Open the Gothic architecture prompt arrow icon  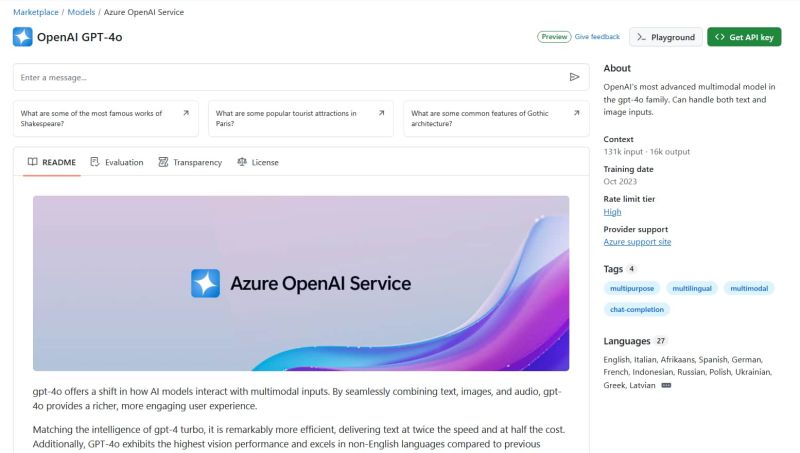(577, 113)
